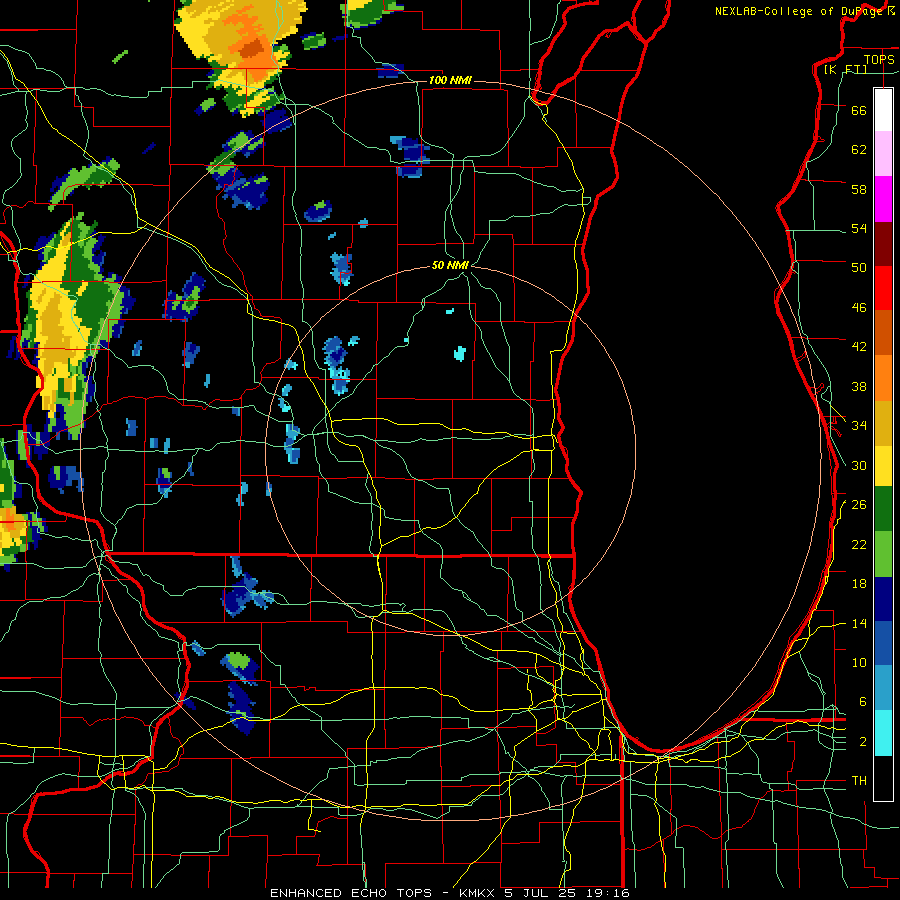This screenshot has height=900, width=900.
Task: Pick the dark green legend swatch
Action: 883,509
